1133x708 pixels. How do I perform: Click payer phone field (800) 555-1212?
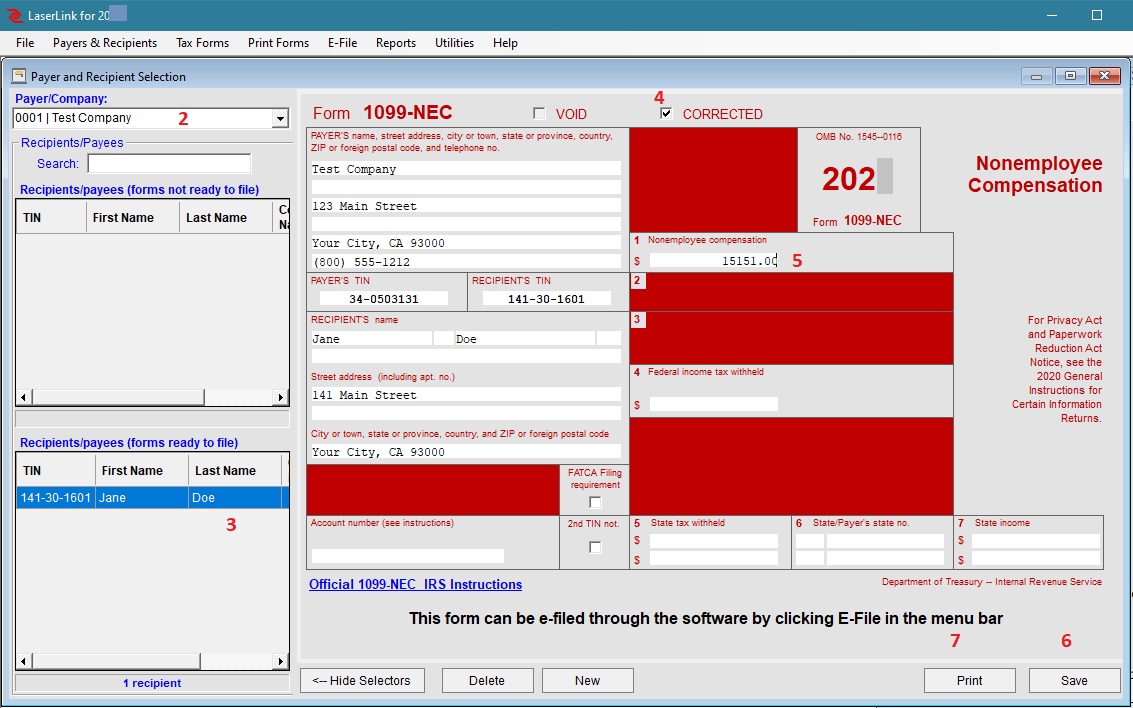(x=466, y=262)
